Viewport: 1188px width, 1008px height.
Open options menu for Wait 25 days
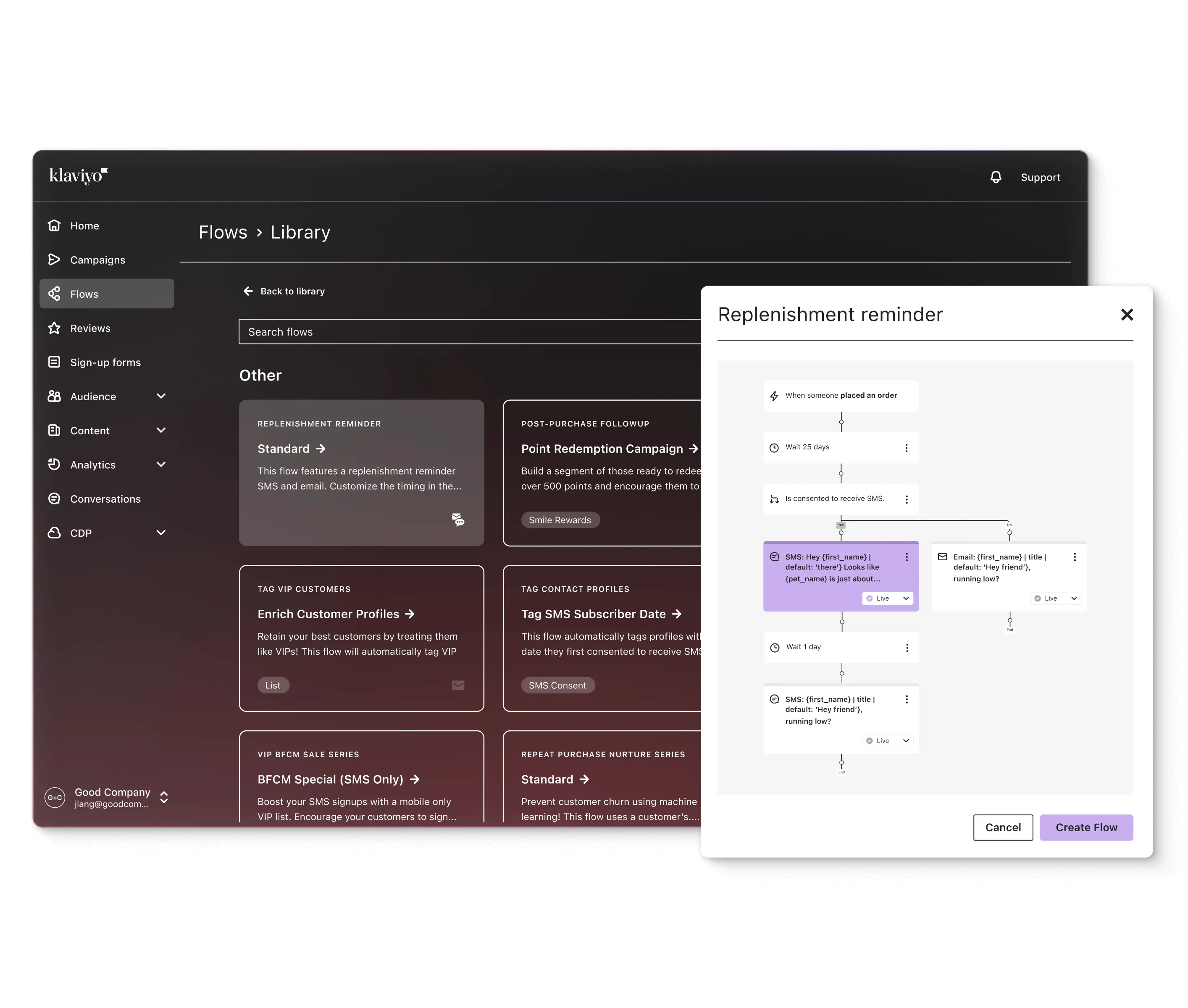click(906, 447)
